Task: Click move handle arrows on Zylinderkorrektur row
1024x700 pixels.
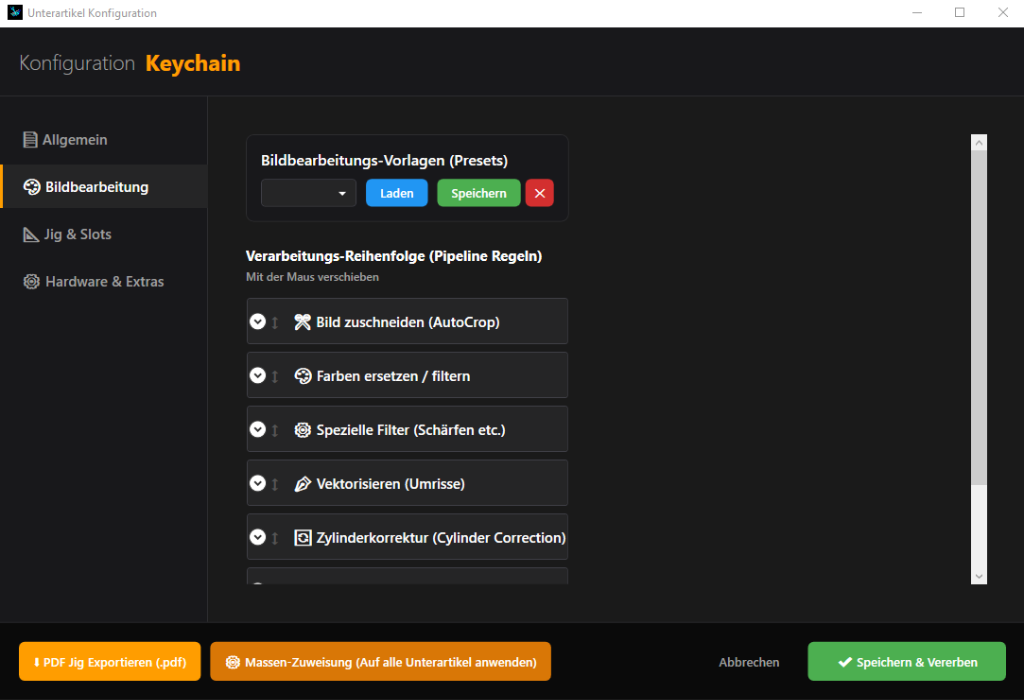Action: (x=275, y=538)
